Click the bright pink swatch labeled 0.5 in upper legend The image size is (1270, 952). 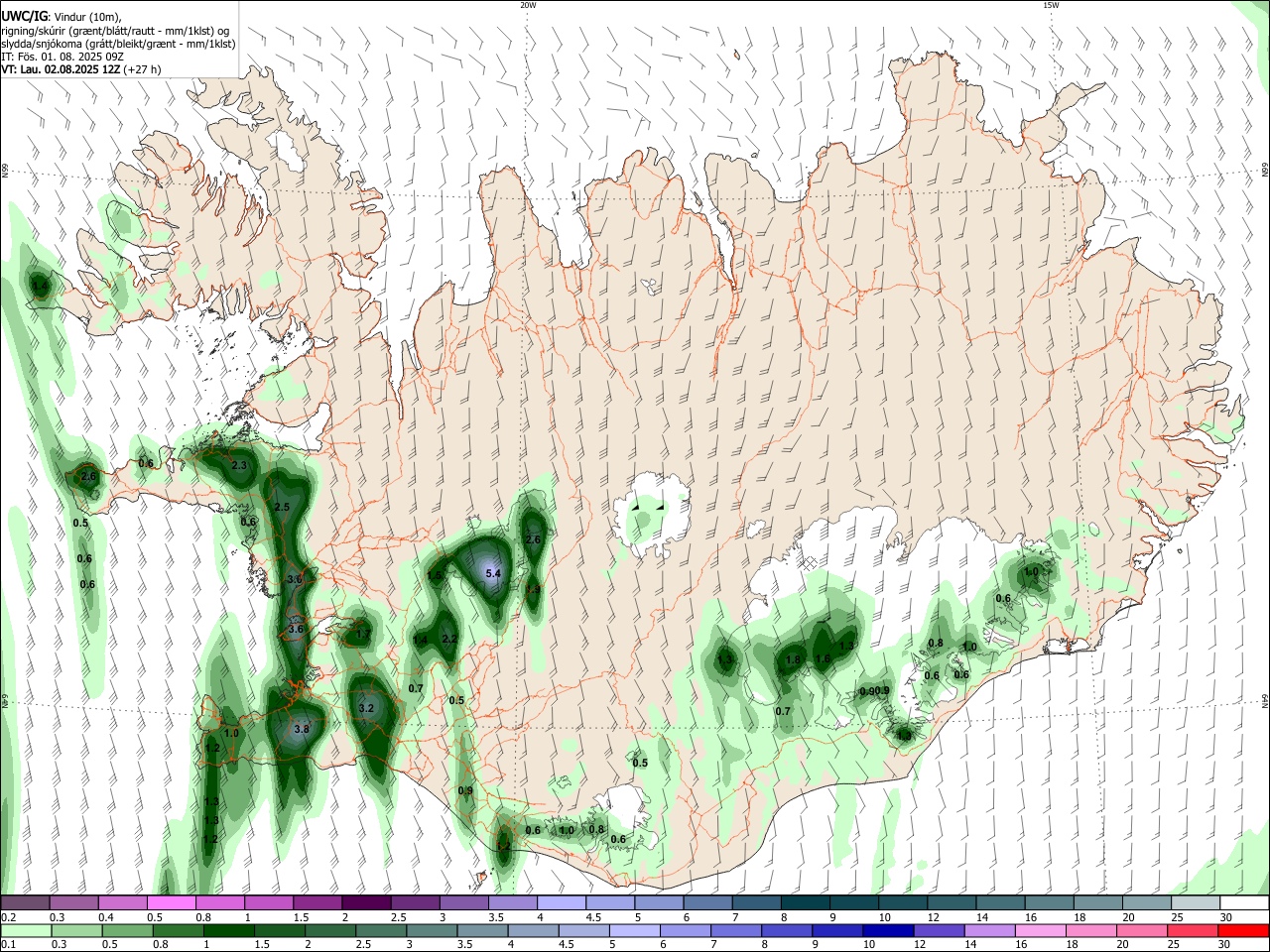[171, 903]
